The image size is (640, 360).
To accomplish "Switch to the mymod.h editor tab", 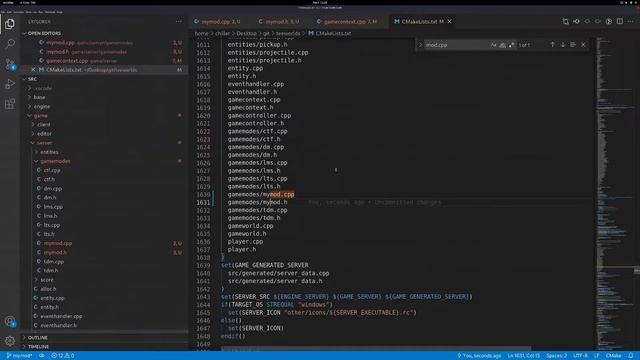I will click(280, 22).
